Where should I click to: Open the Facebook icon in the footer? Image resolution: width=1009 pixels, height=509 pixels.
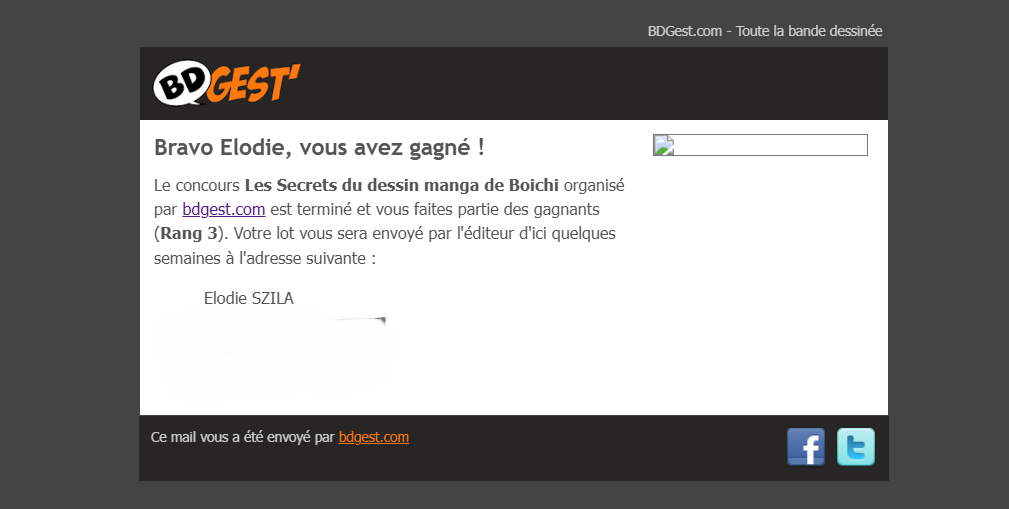coord(806,447)
